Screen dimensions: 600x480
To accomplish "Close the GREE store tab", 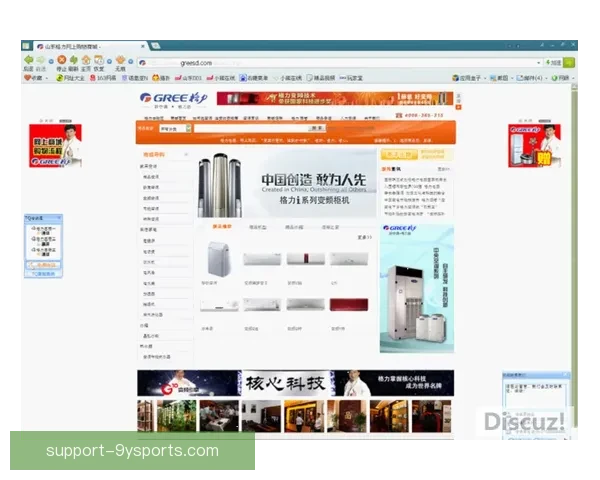I will tap(142, 46).
